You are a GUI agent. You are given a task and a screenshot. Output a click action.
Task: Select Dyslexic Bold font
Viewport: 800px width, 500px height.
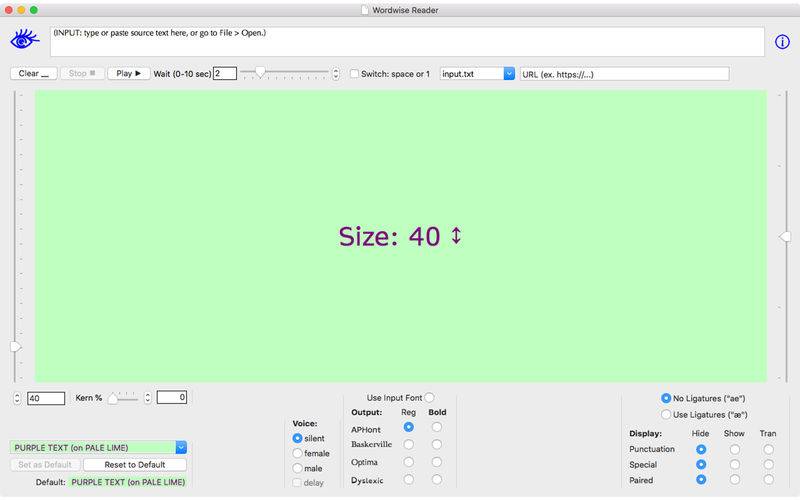(x=437, y=480)
